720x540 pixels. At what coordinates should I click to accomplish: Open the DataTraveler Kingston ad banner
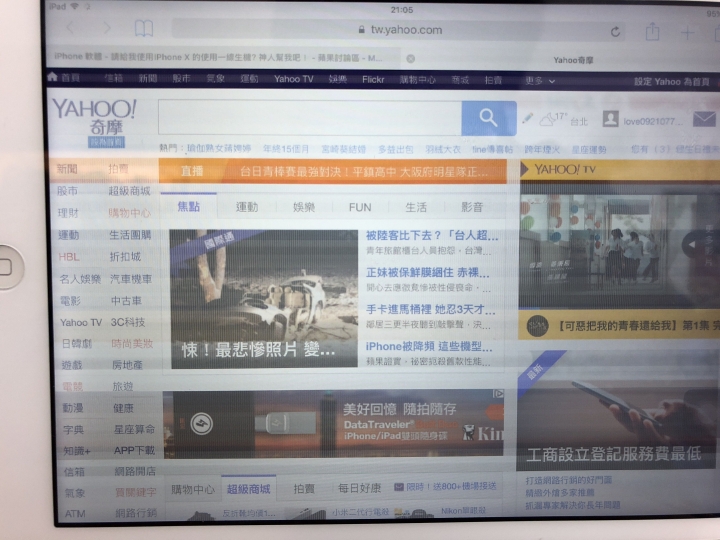coord(334,424)
